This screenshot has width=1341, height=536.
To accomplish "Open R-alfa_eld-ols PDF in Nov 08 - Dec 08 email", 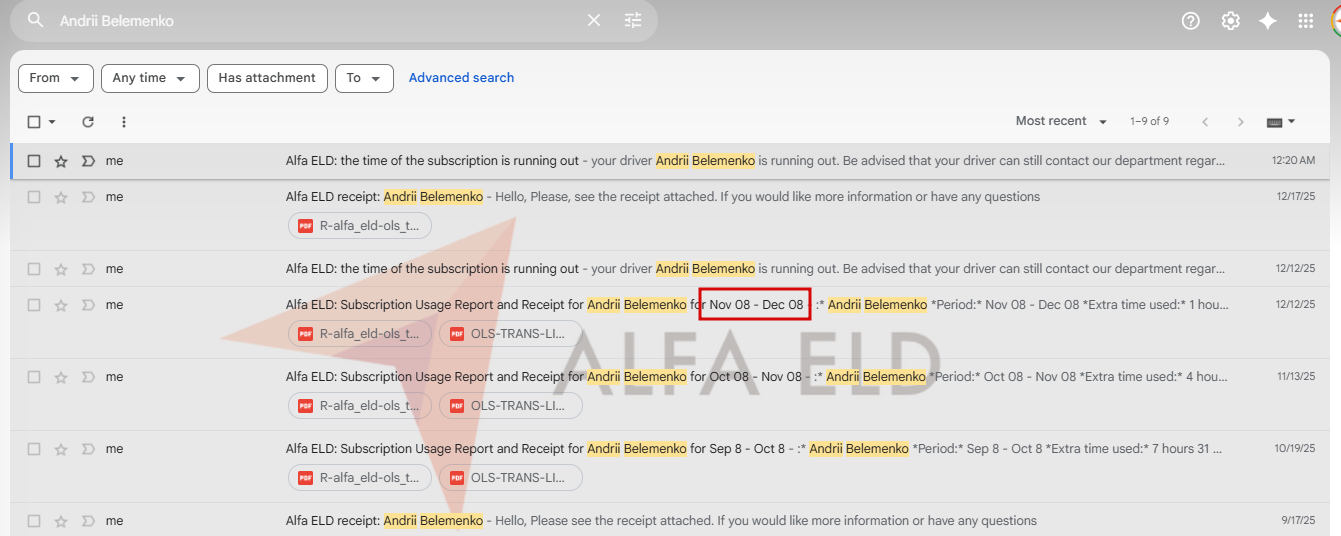I will pos(360,334).
